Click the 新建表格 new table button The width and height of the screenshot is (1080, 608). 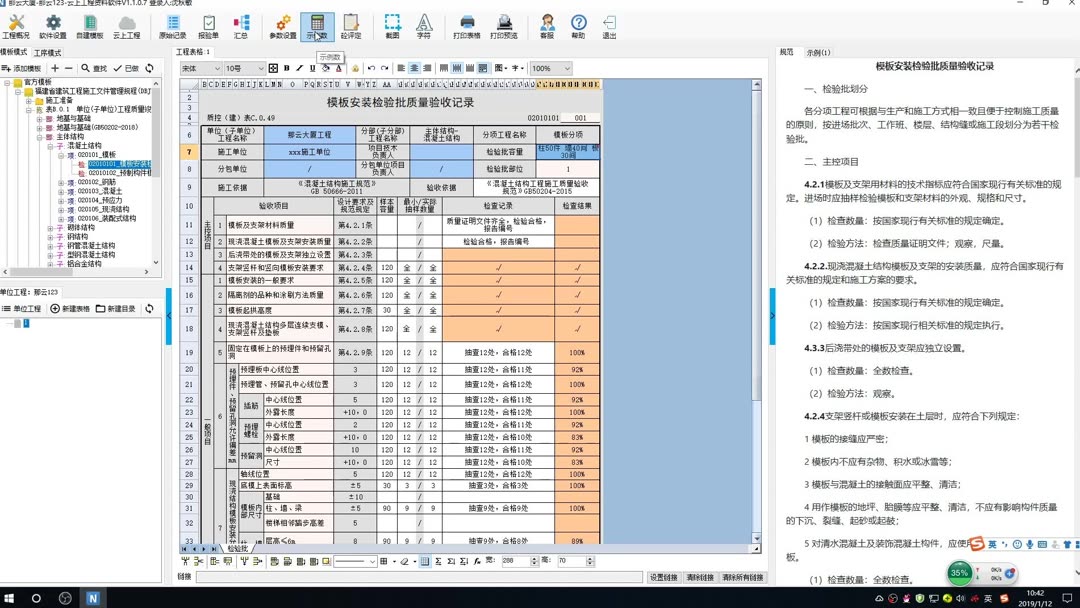(x=76, y=308)
